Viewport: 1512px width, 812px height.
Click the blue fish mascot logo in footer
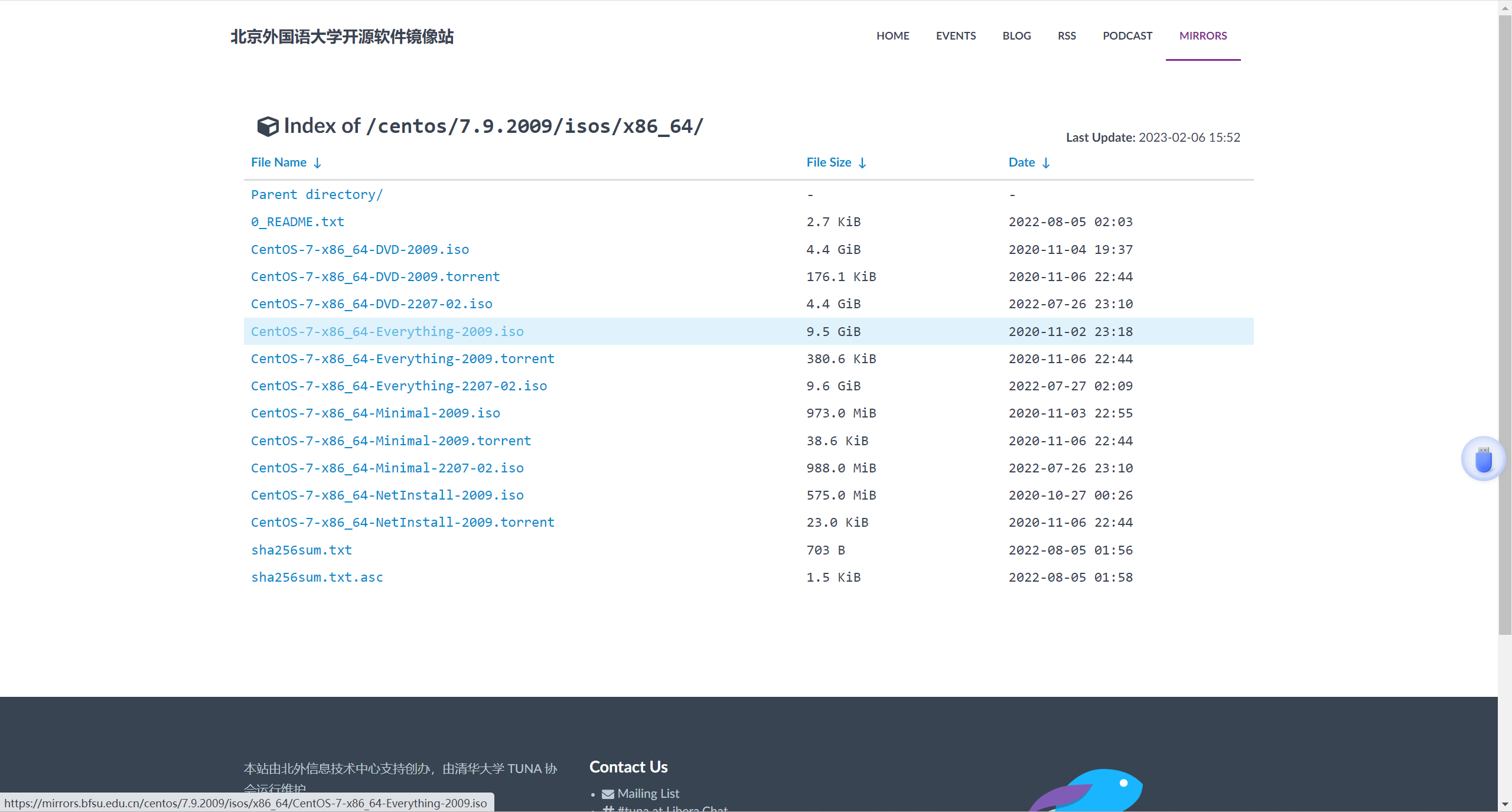(1087, 790)
